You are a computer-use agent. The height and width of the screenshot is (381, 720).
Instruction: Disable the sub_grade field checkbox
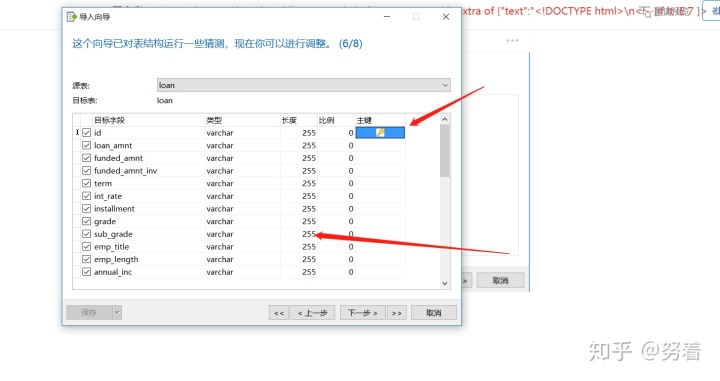86,234
